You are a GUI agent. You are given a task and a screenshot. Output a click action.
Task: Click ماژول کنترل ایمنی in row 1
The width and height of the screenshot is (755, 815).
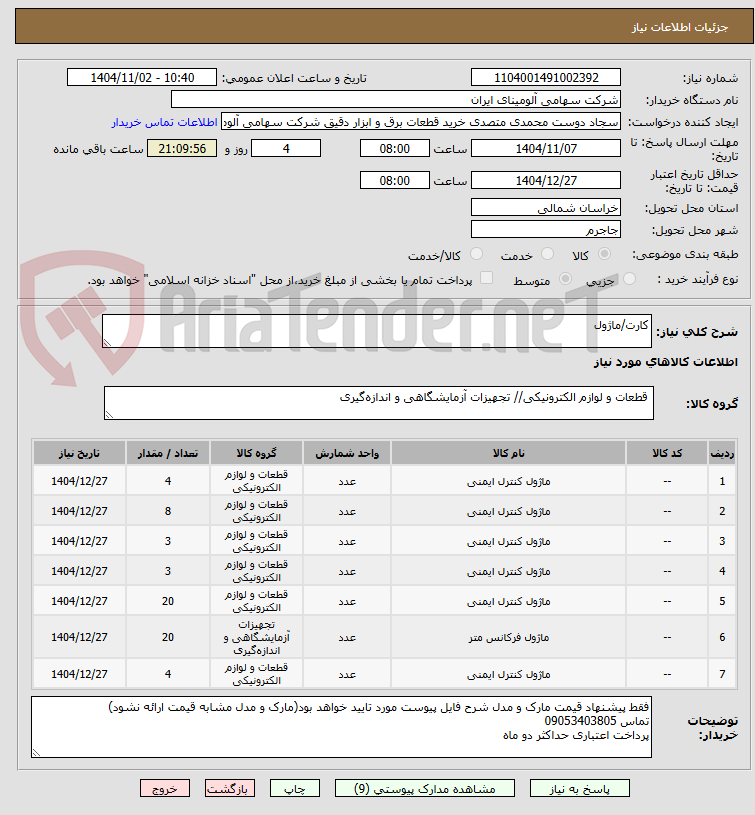pos(508,482)
